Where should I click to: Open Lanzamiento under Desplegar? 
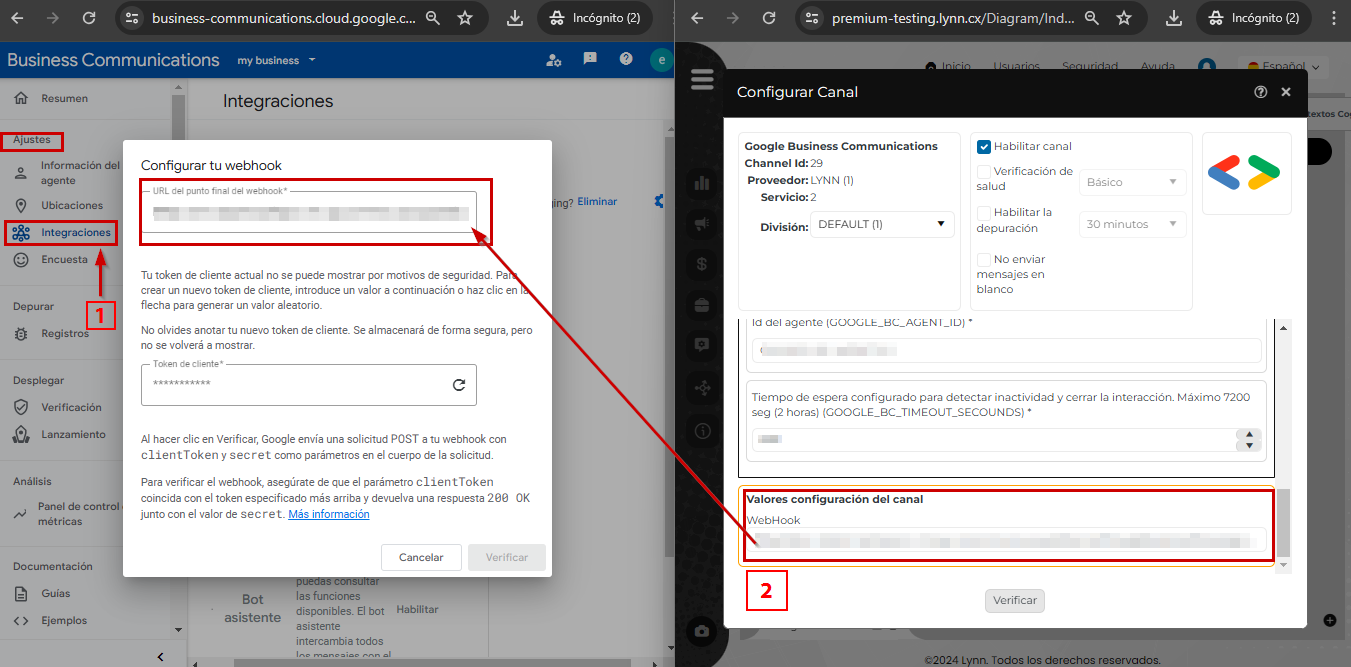(x=73, y=434)
